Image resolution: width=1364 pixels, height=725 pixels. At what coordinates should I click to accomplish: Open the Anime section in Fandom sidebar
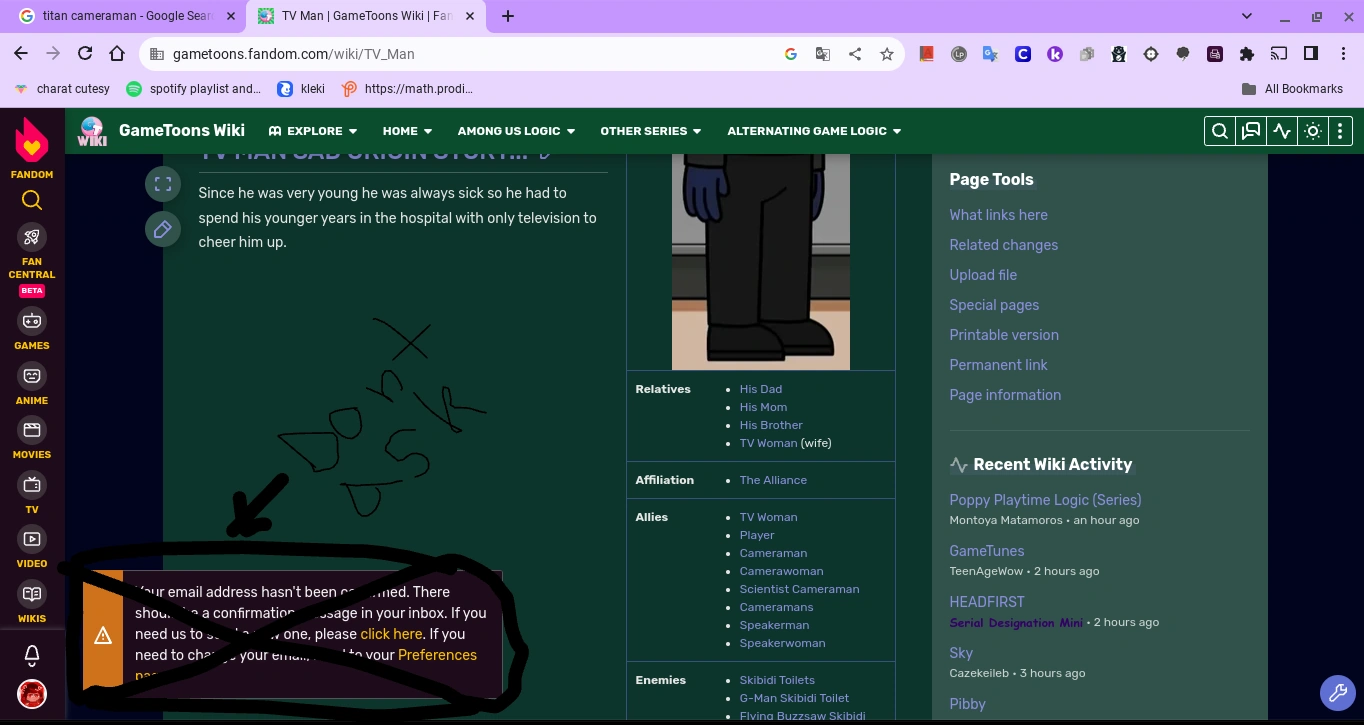pyautogui.click(x=32, y=384)
